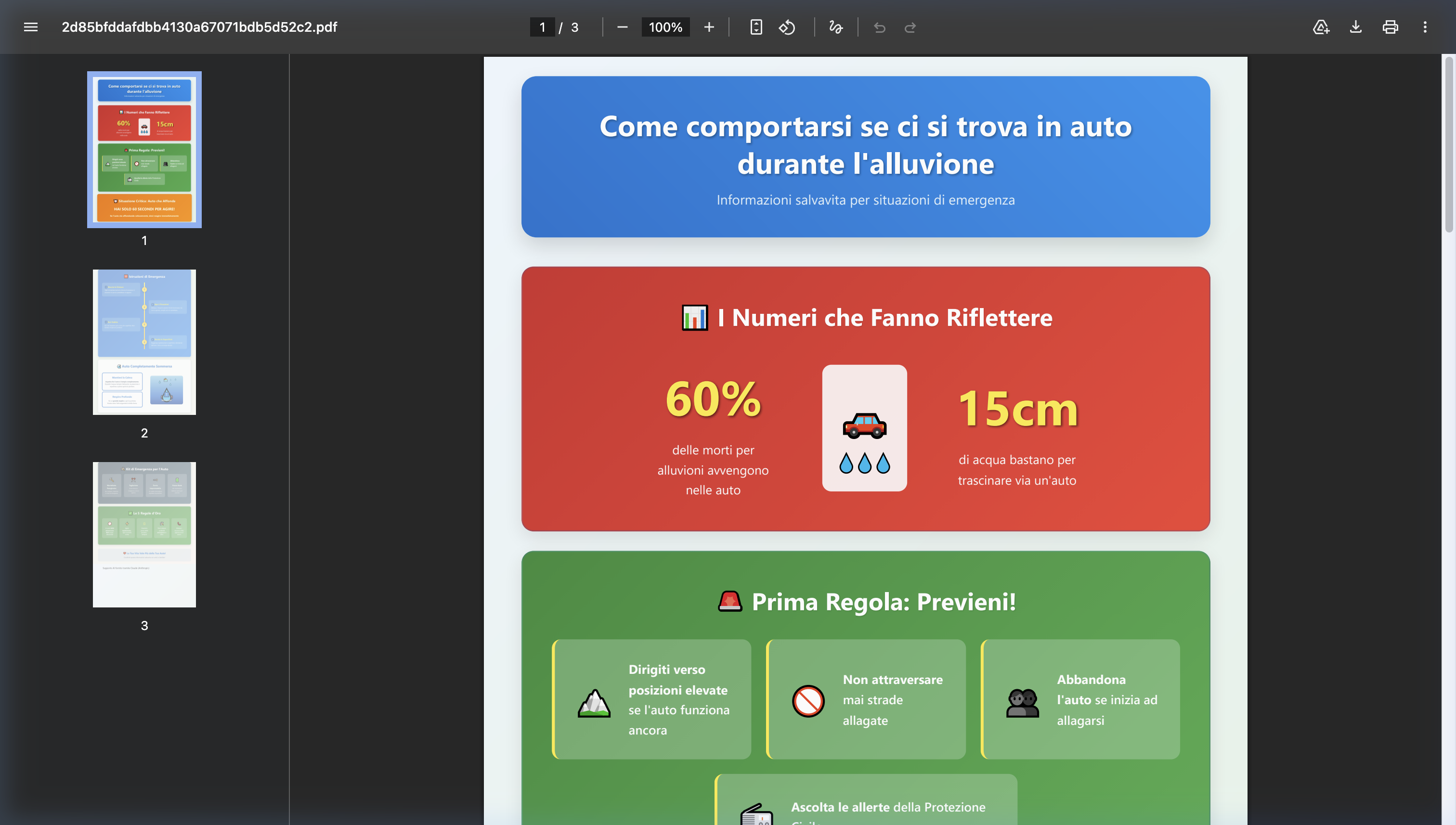The width and height of the screenshot is (1456, 825).
Task: Download the PDF file
Action: (x=1355, y=27)
